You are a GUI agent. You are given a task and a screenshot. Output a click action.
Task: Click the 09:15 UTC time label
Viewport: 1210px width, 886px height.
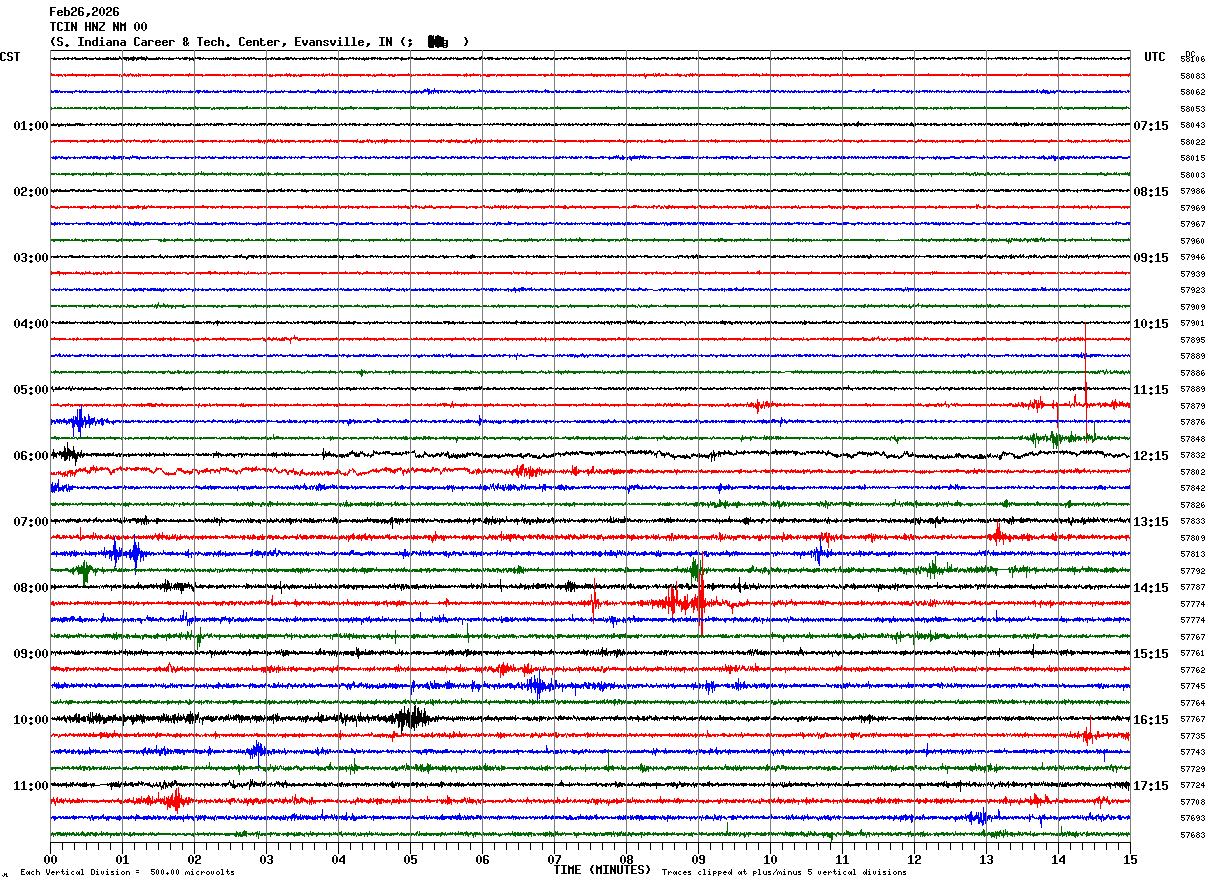coord(1151,258)
